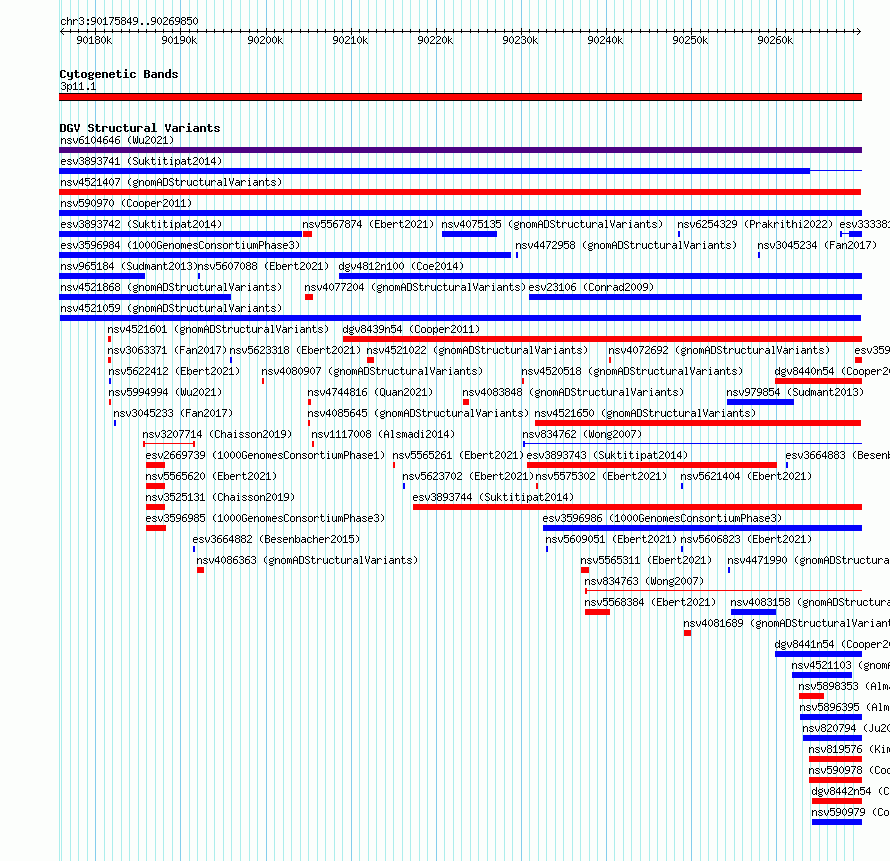This screenshot has width=890, height=861.
Task: Click chr3:90175849..90269850 region label
Action: (129, 22)
